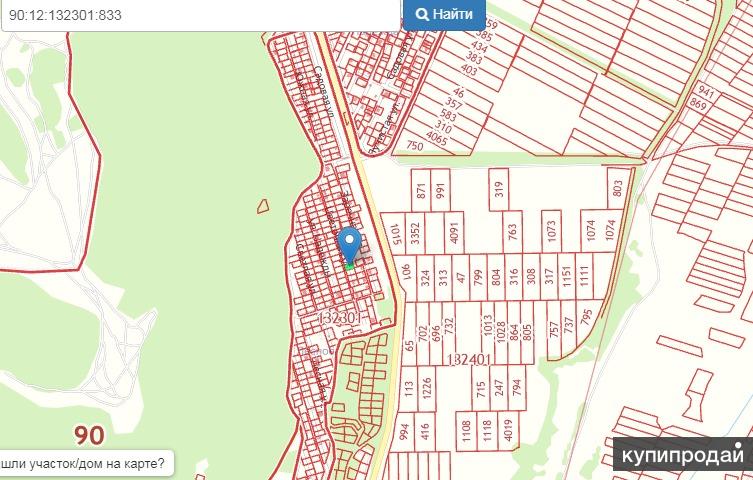Image resolution: width=753 pixels, height=480 pixels.
Task: Click the купипродай watermark logo
Action: [683, 455]
